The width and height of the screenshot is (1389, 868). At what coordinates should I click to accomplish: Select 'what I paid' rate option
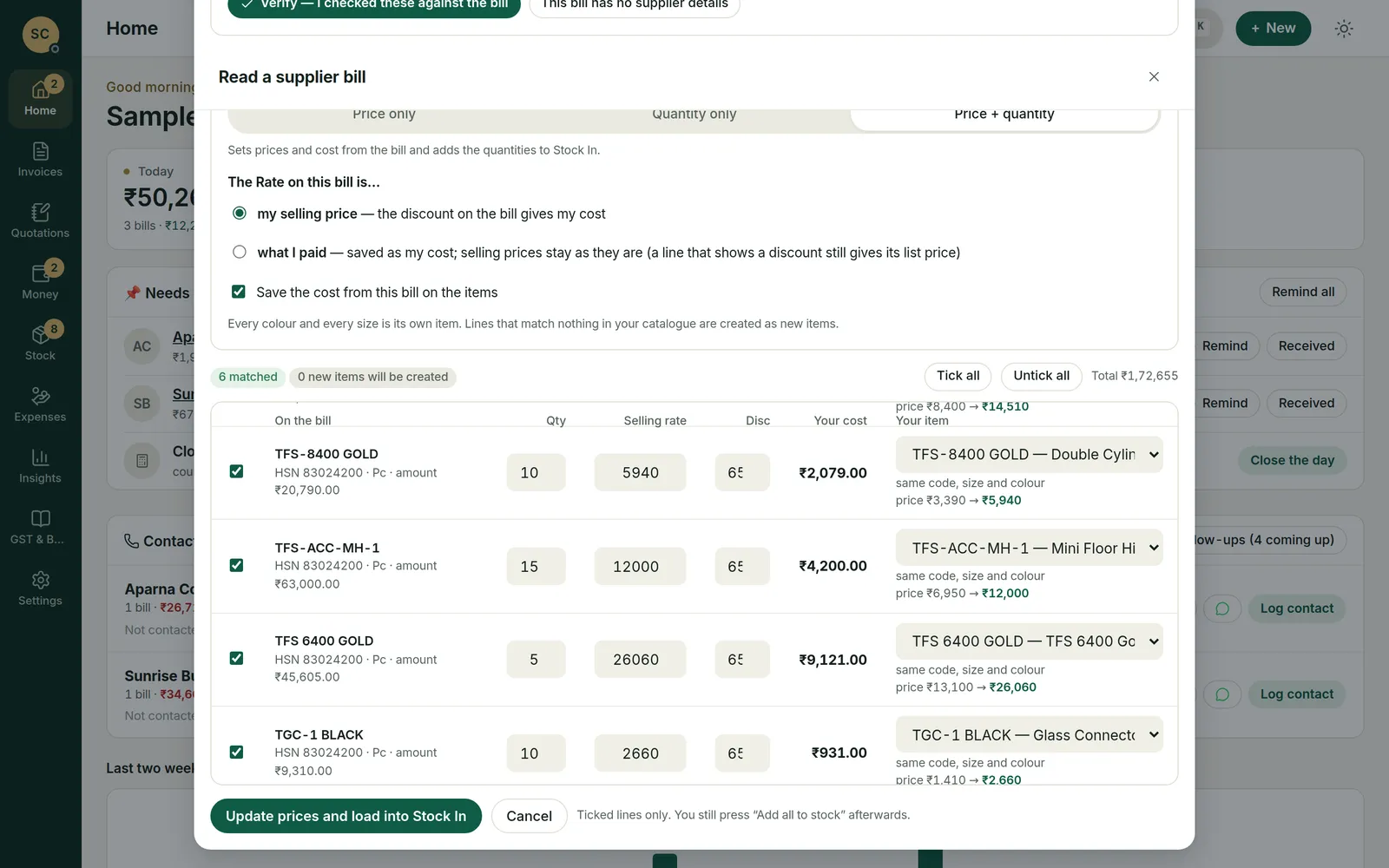click(x=240, y=252)
